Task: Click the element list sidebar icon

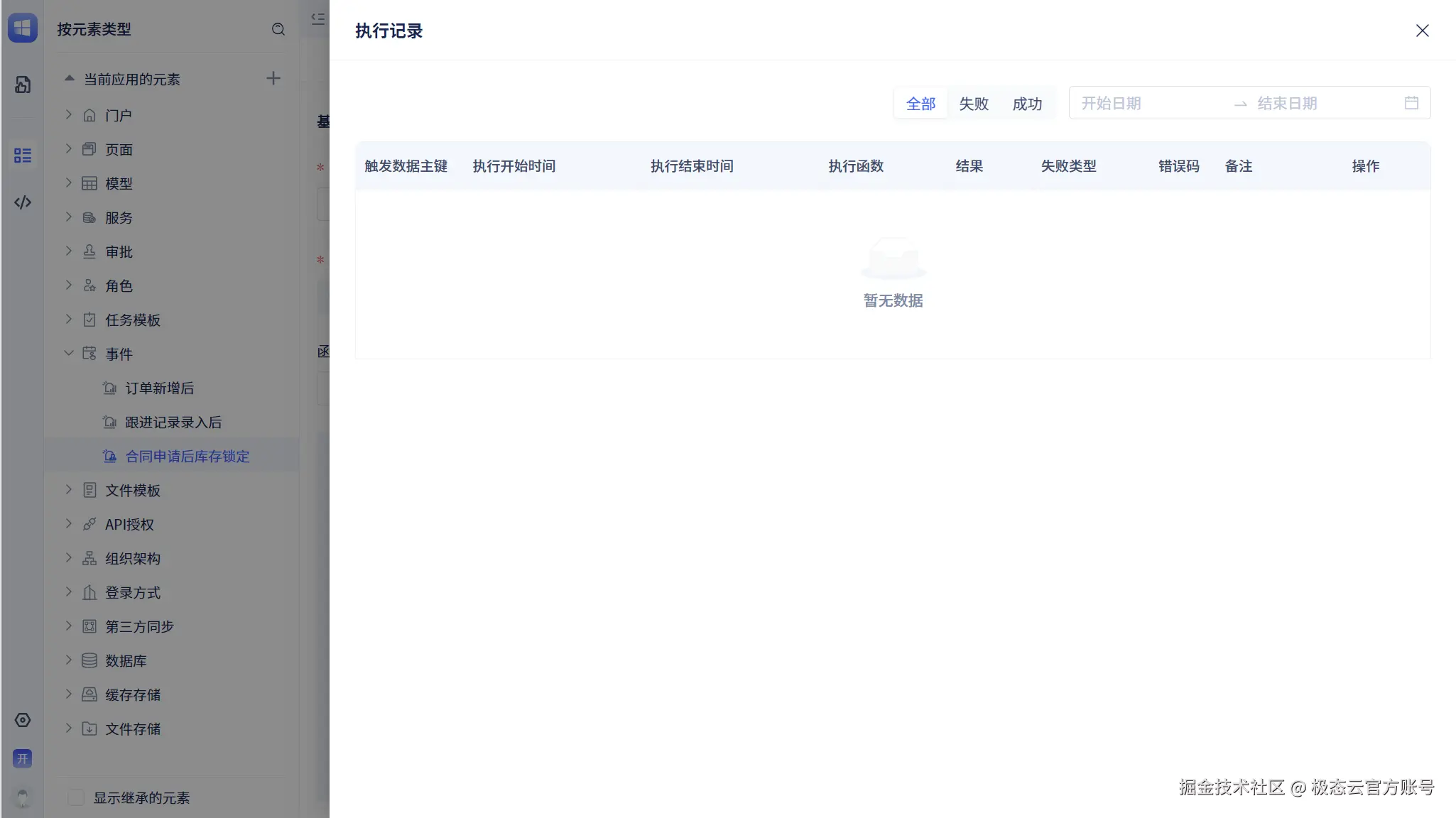Action: click(x=23, y=156)
